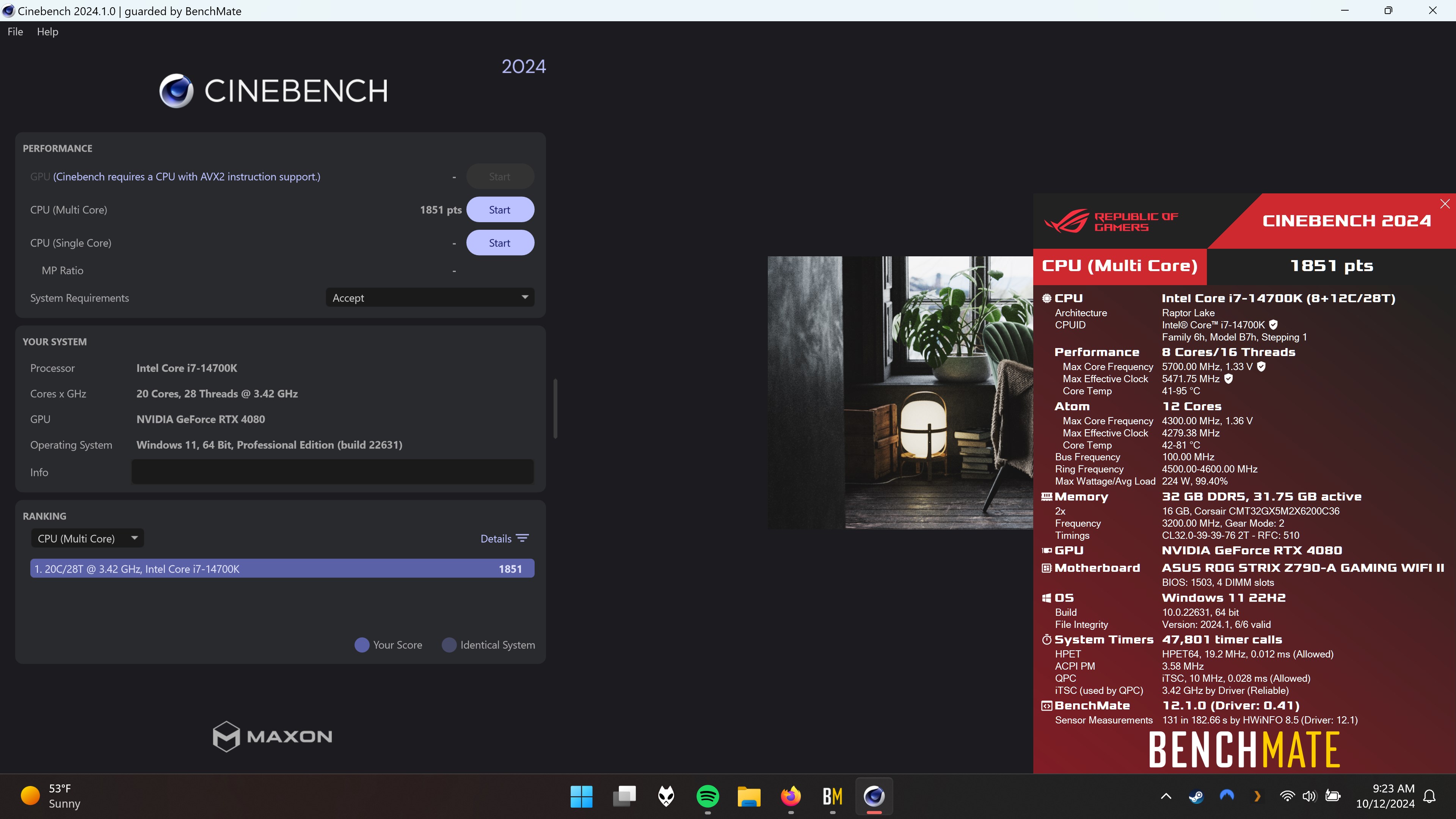1456x819 pixels.
Task: Click the orange chevron tray icon
Action: click(x=1257, y=796)
